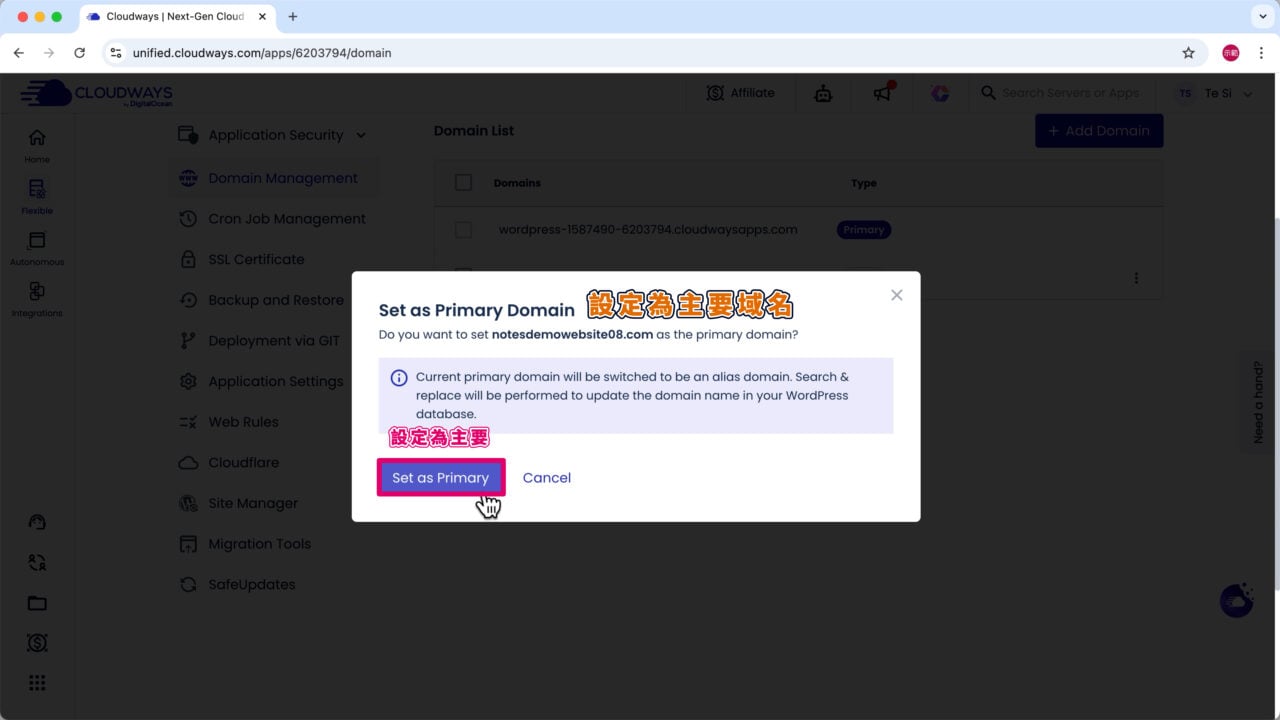Viewport: 1280px width, 720px height.
Task: Close the Set as Primary Domain dialog
Action: click(896, 295)
